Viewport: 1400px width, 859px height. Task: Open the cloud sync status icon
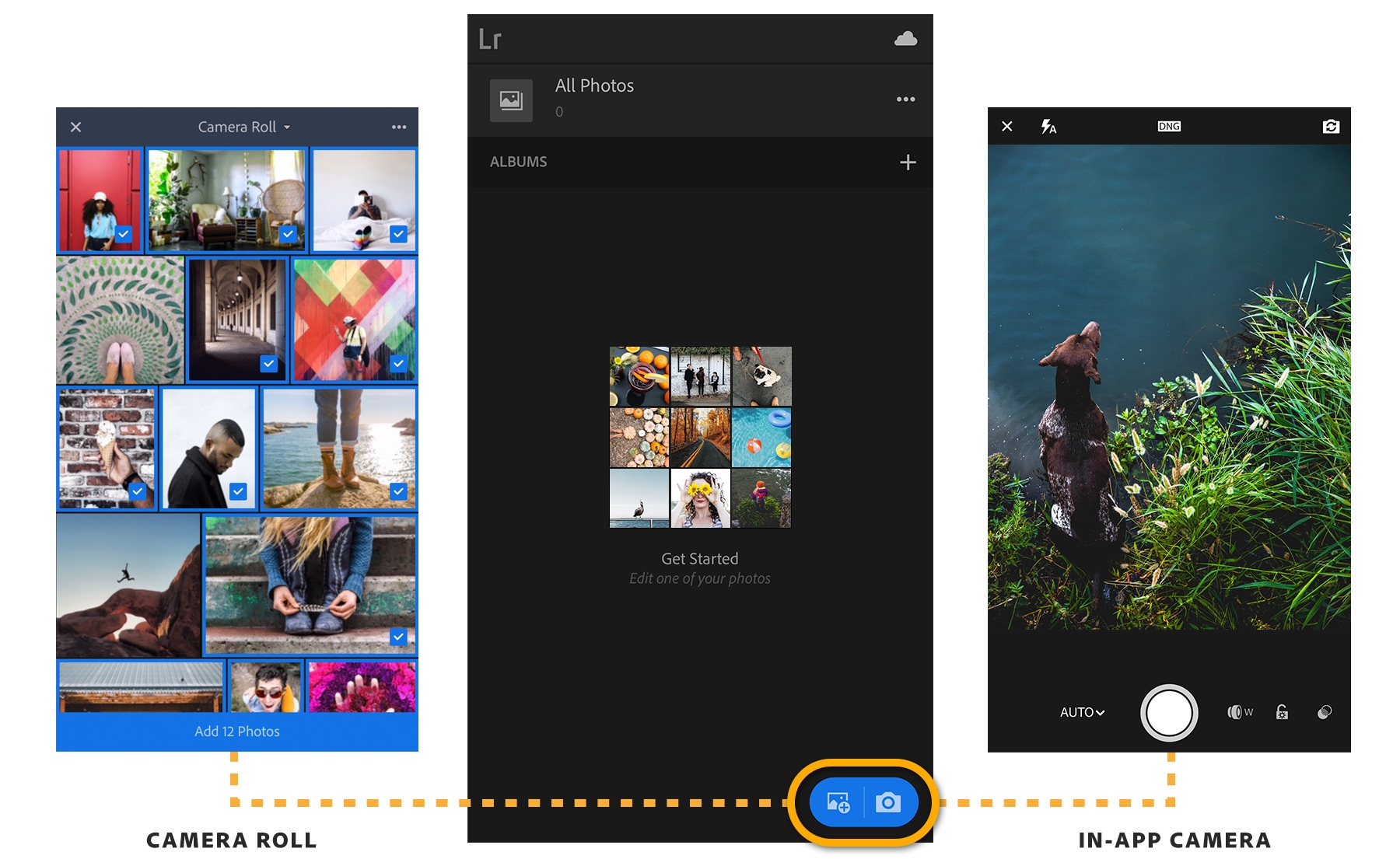click(905, 38)
